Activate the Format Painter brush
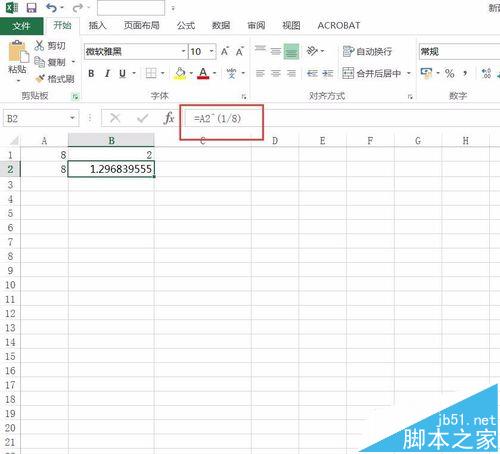 40,79
